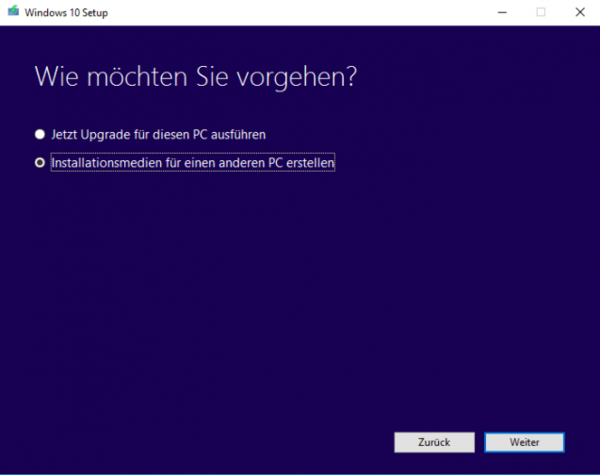Screen dimensions: 600x475
Task: Click the 'Windows 10 Setup' title text
Action: [x=66, y=13]
